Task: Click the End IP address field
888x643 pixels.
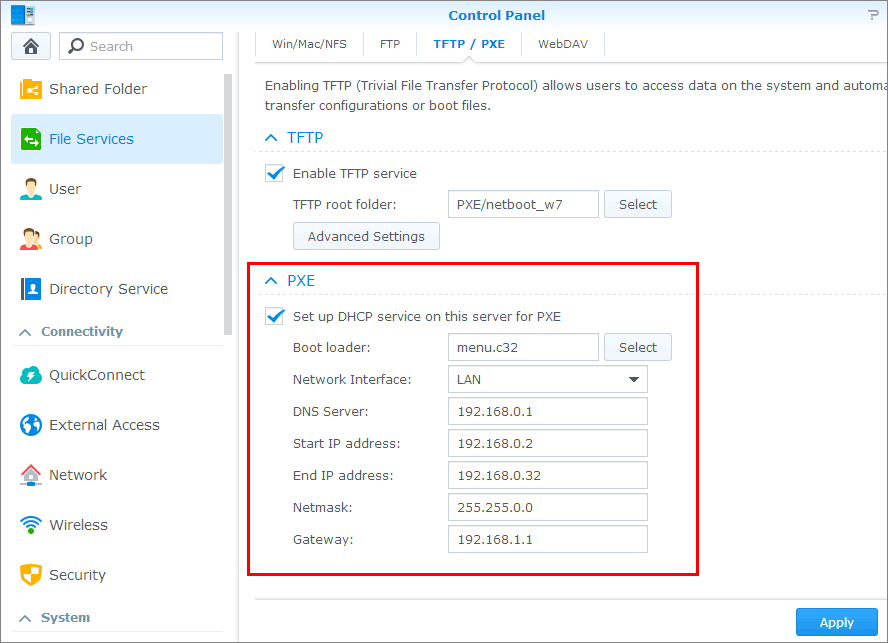Action: (548, 475)
